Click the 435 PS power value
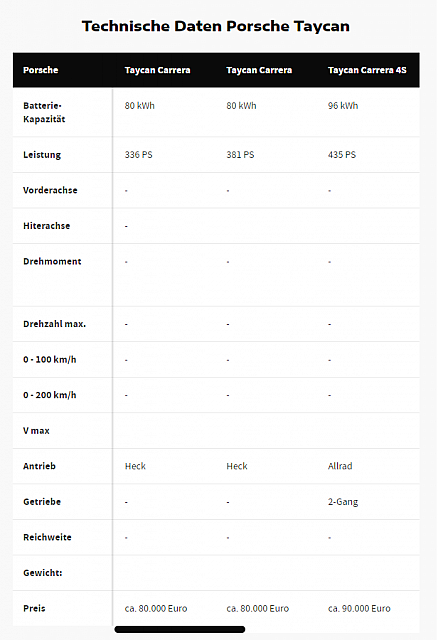Screen dimensions: 438x640 342,155
